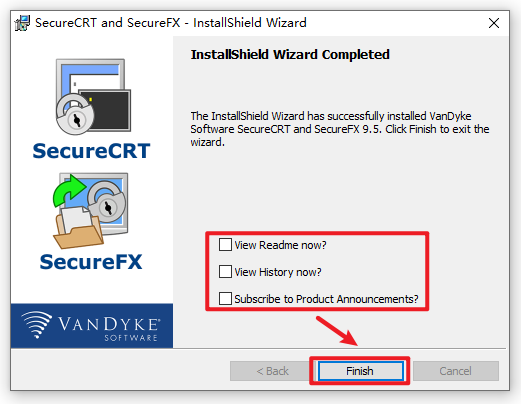Click the installer icon in the title bar

tap(22, 23)
